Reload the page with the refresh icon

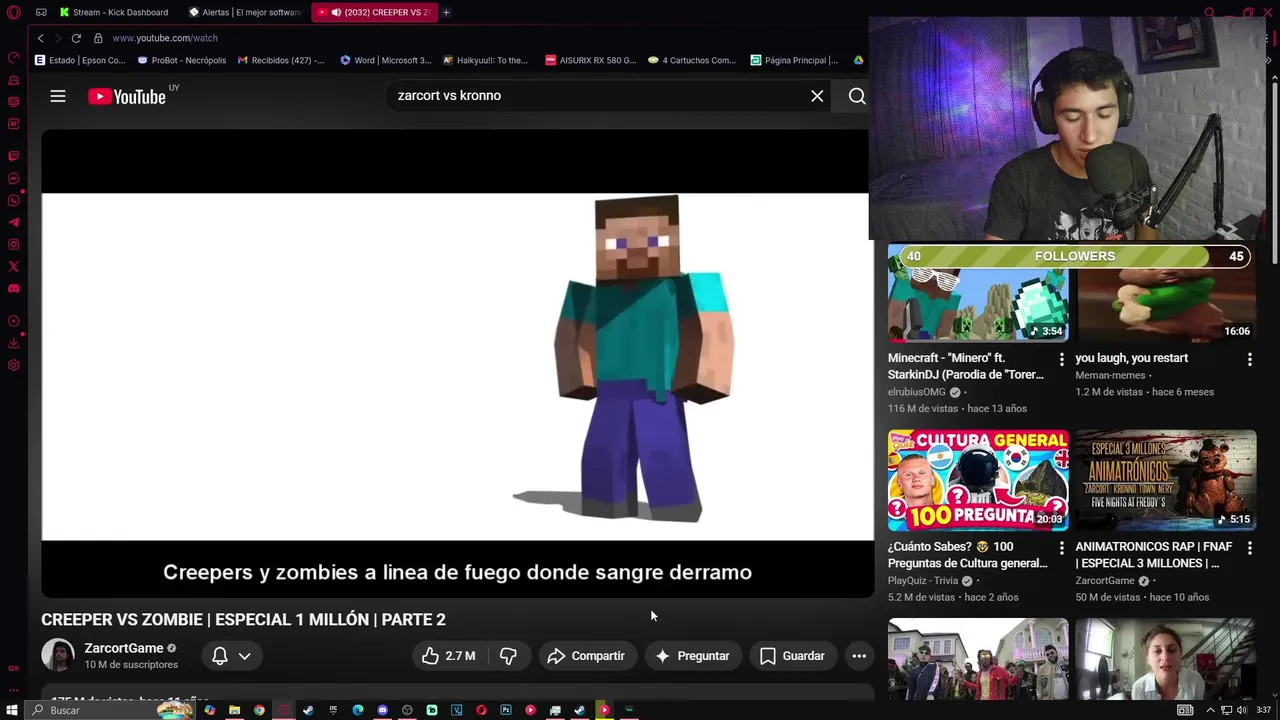[x=76, y=38]
